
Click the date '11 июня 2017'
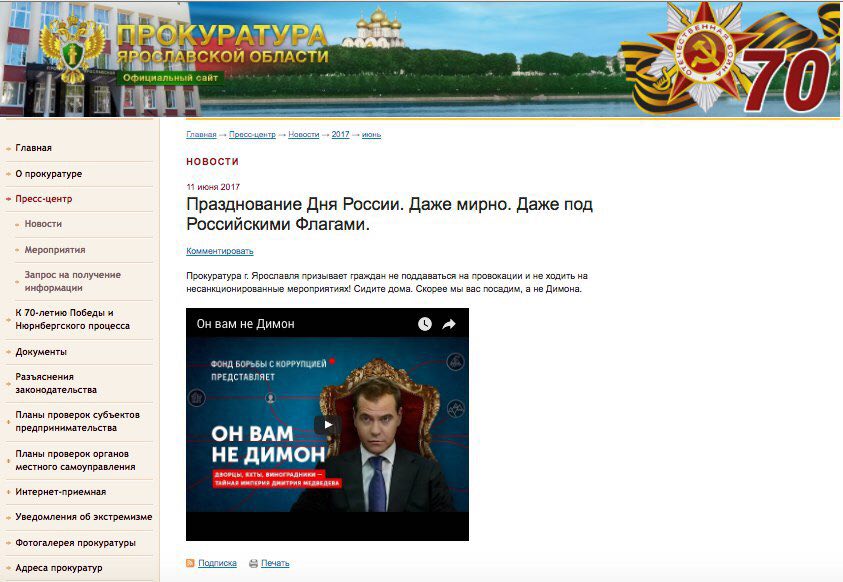click(x=213, y=187)
